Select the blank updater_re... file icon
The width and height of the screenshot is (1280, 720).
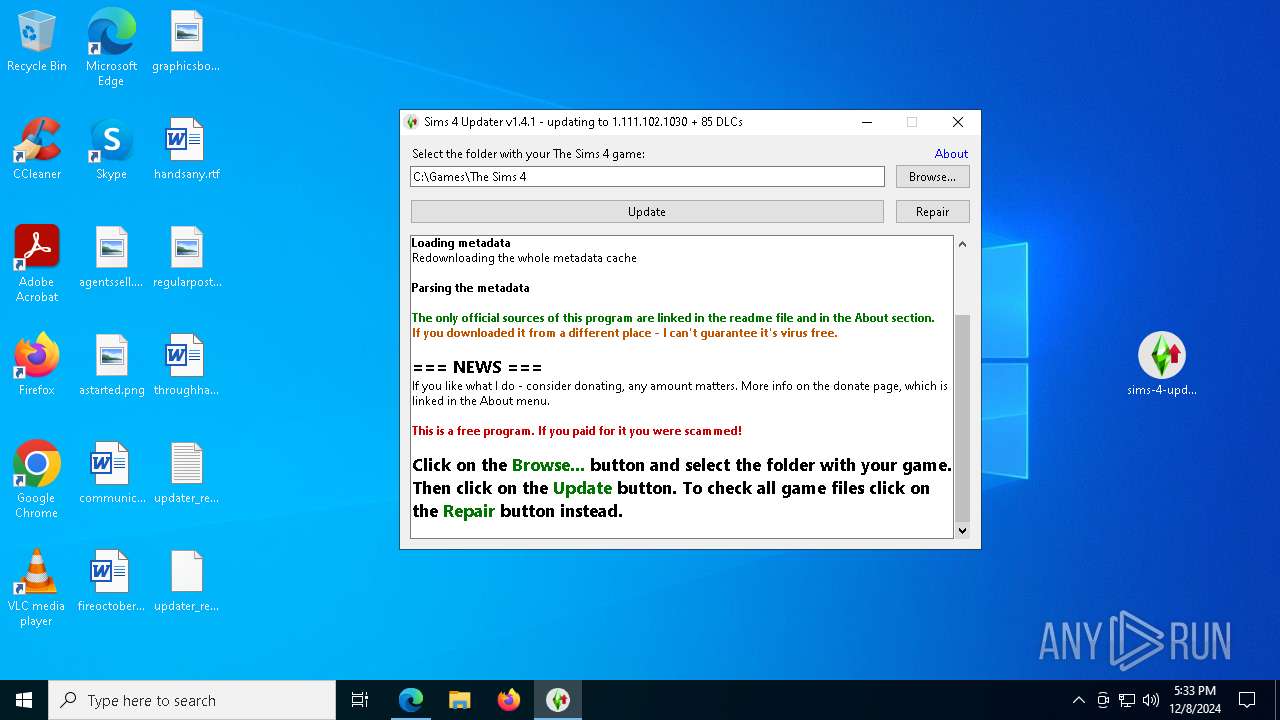[x=186, y=582]
